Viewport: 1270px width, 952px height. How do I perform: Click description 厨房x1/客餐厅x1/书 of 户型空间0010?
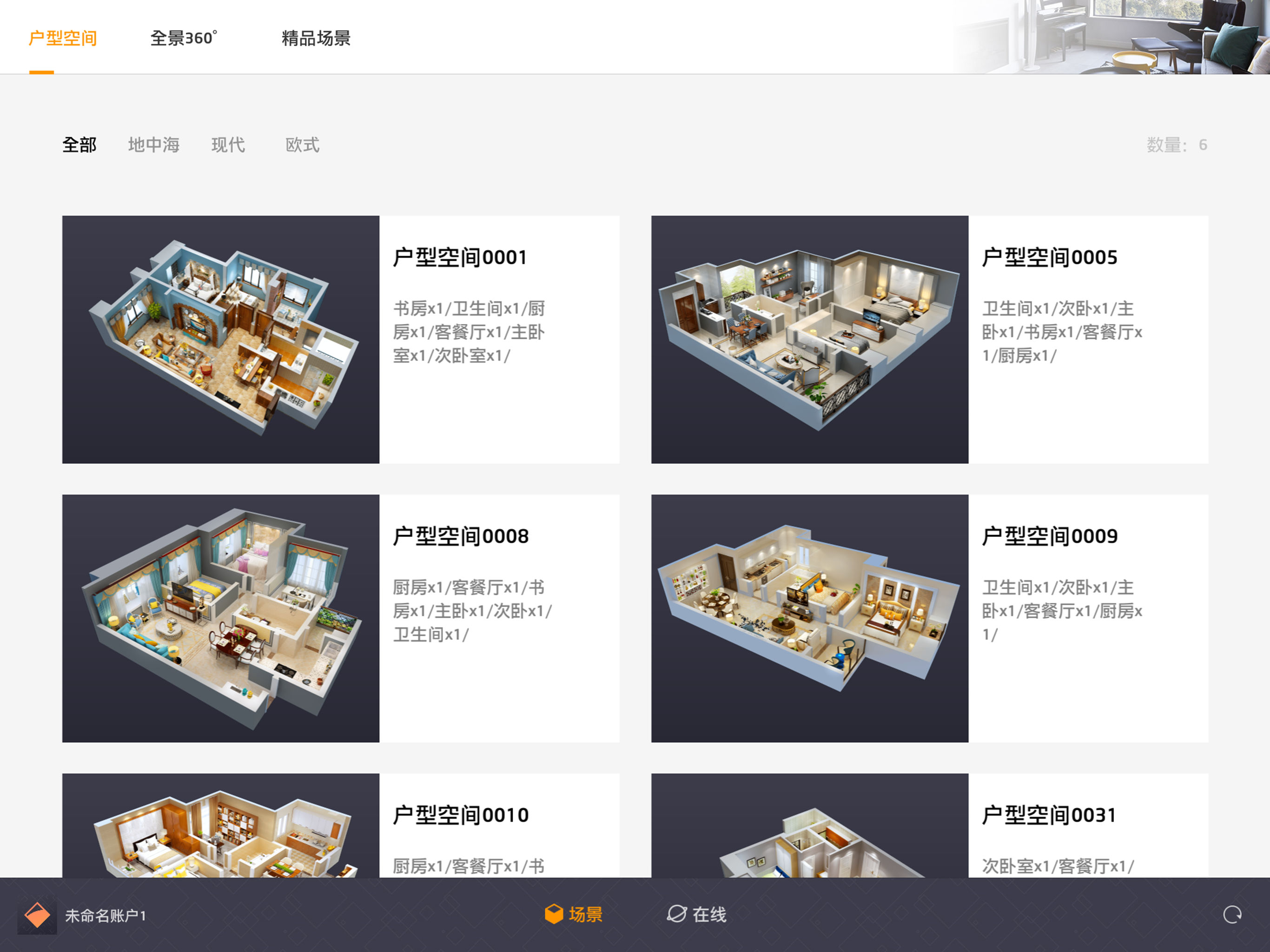pos(469,866)
